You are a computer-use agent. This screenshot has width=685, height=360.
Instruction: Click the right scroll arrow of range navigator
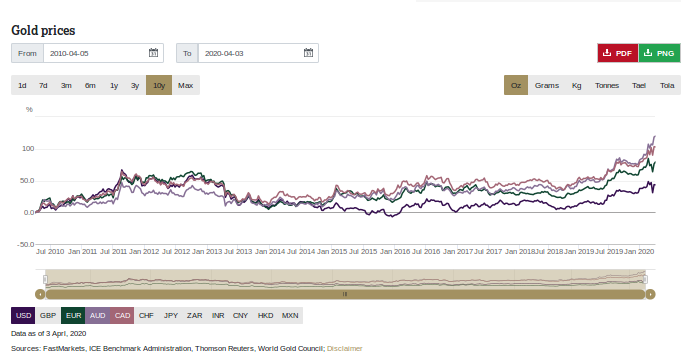pos(650,294)
